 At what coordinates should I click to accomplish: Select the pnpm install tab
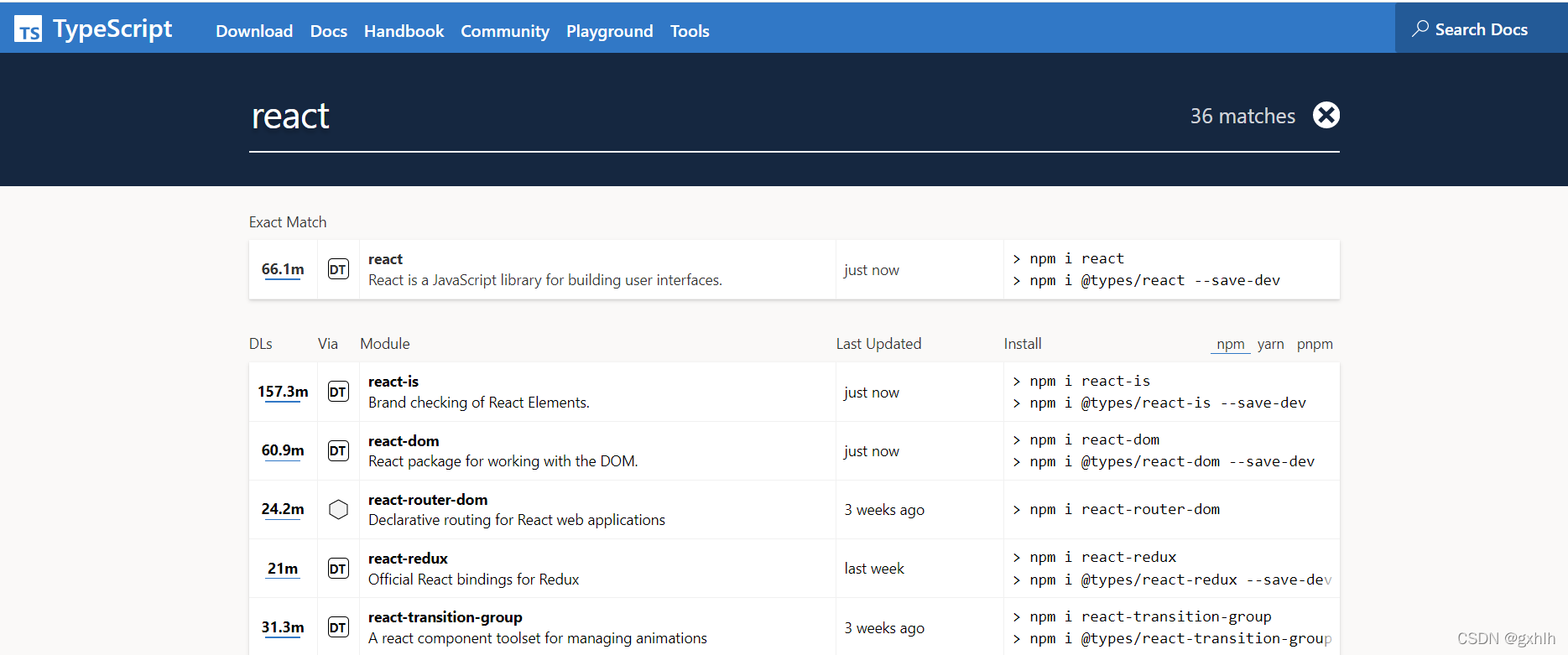tap(1315, 344)
